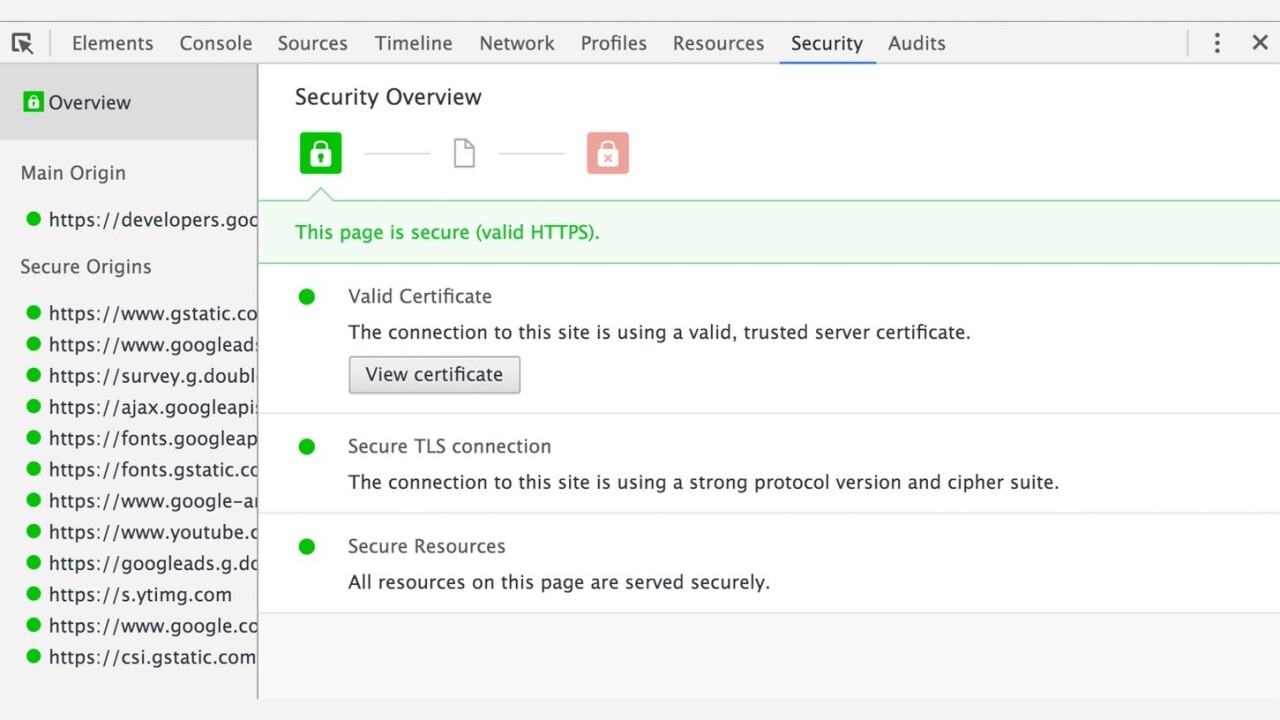Select the Overview item in sidebar
The width and height of the screenshot is (1280, 720).
point(89,103)
